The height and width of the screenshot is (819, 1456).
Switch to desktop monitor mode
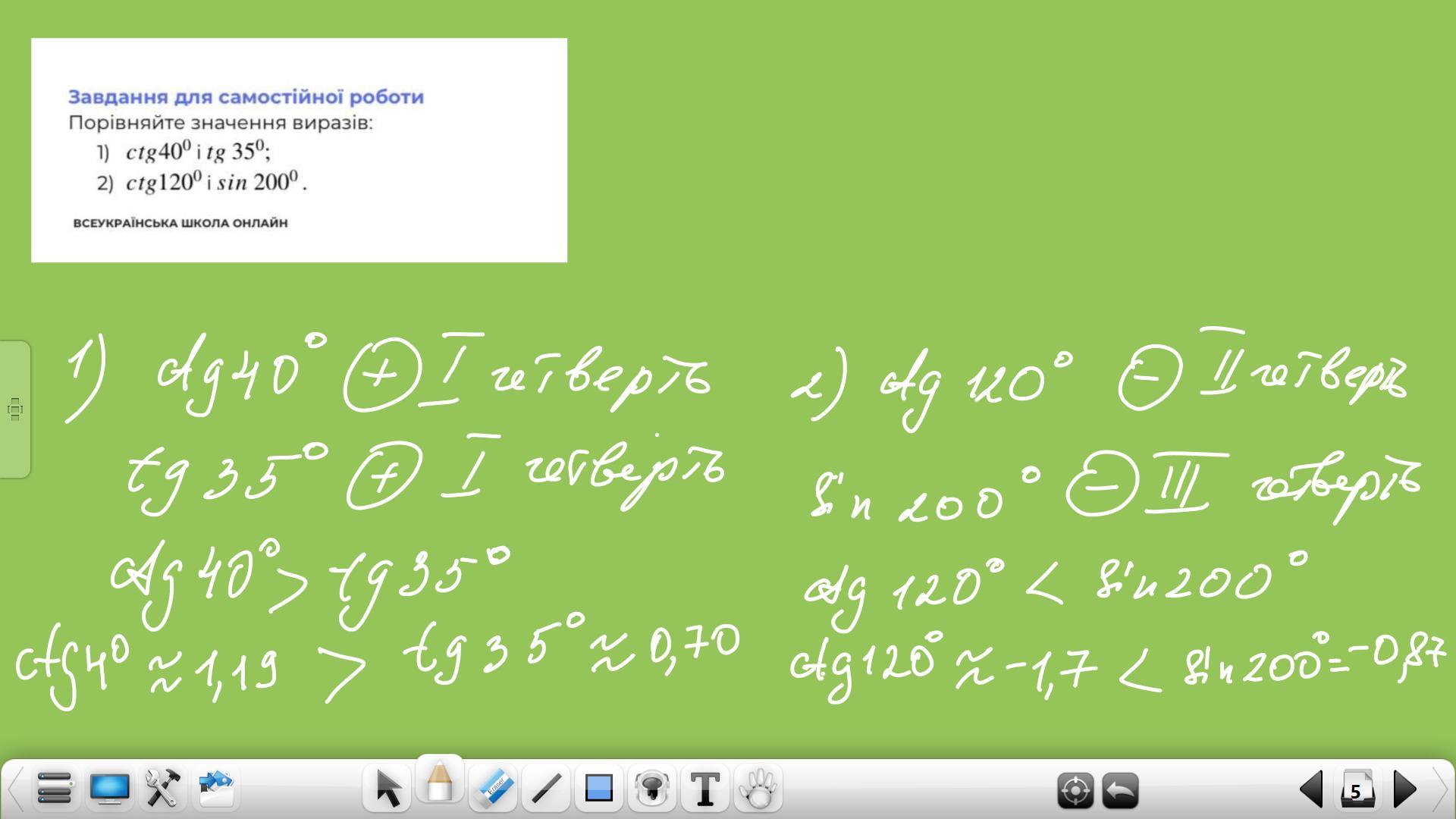pyautogui.click(x=109, y=789)
